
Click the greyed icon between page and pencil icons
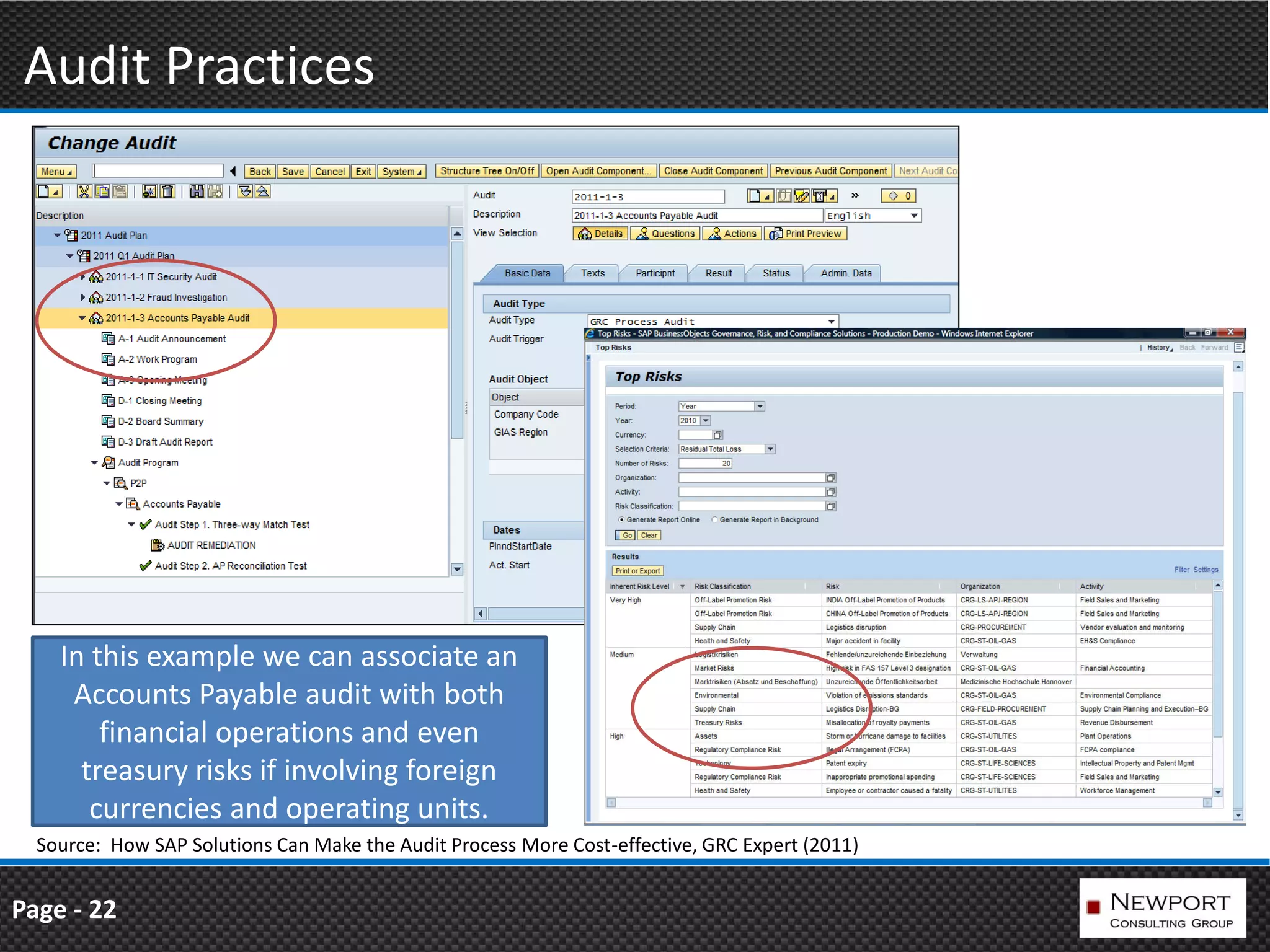point(784,196)
